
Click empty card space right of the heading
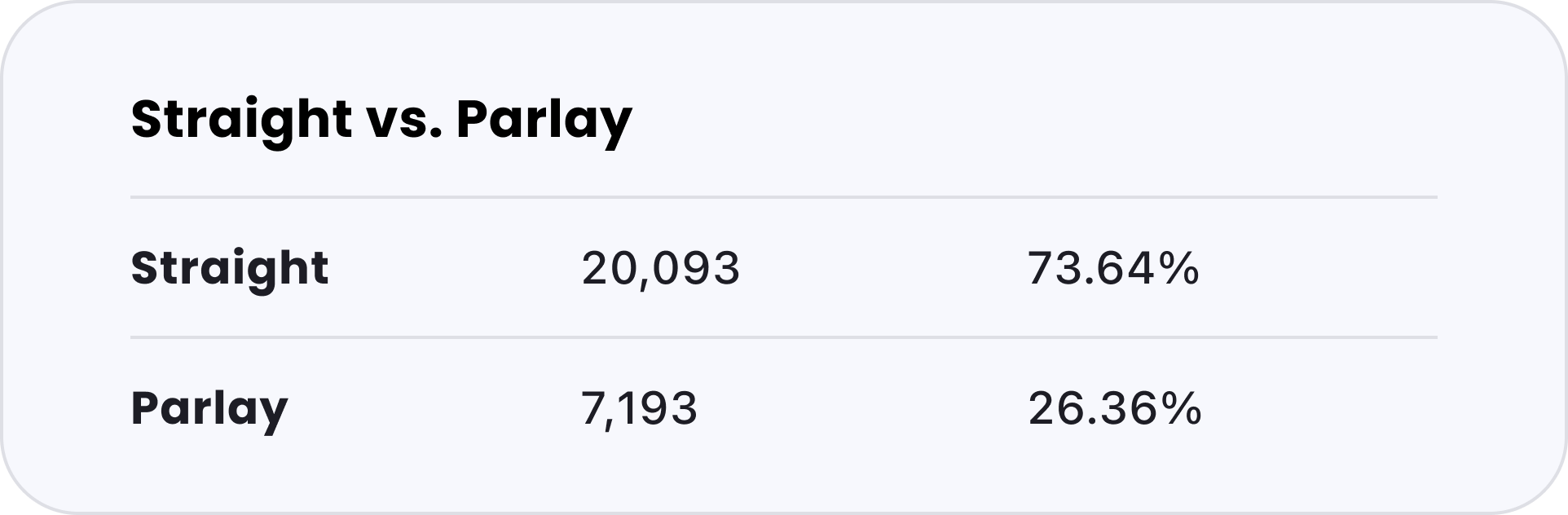pyautogui.click(x=1035, y=121)
